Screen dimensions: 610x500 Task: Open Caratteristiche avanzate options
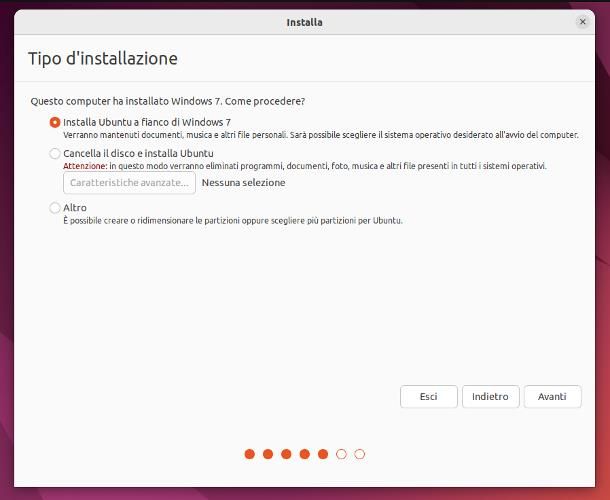(x=129, y=182)
